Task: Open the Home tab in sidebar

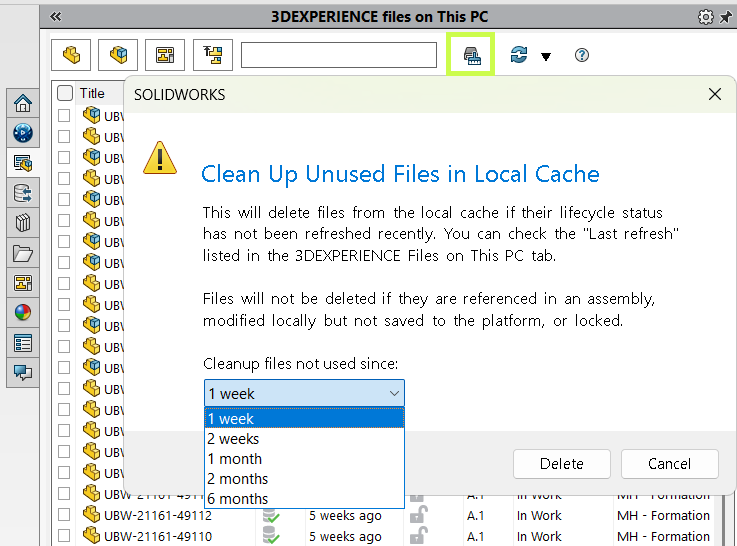Action: click(x=23, y=103)
